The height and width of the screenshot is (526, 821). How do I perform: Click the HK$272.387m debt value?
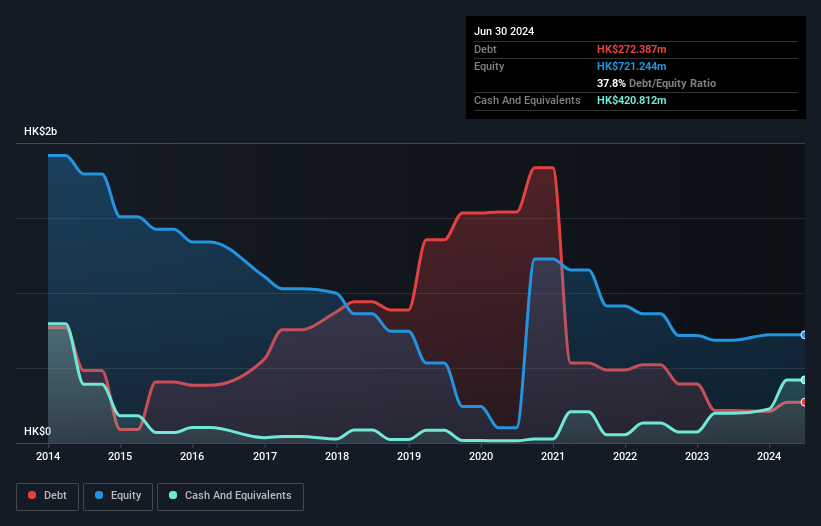[631, 49]
